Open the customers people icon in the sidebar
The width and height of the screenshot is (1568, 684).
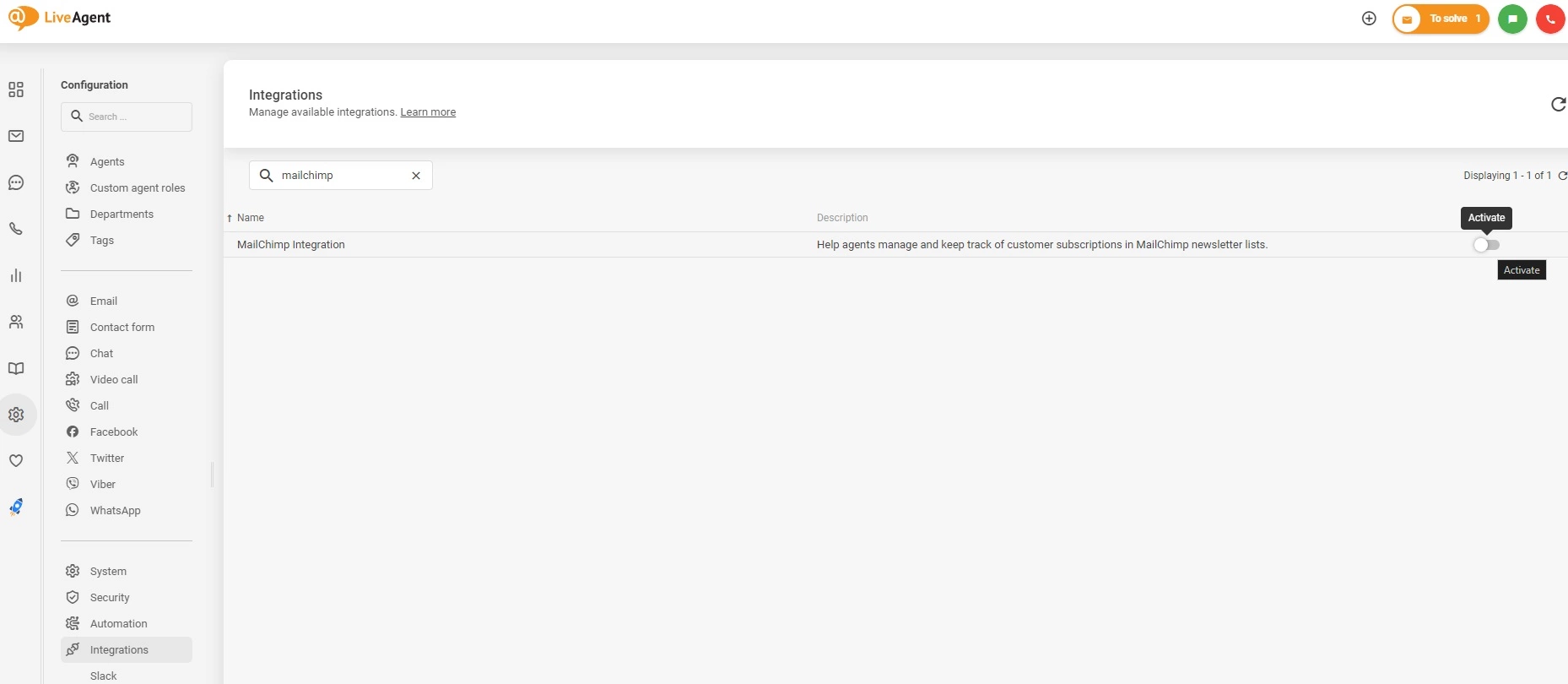point(16,322)
